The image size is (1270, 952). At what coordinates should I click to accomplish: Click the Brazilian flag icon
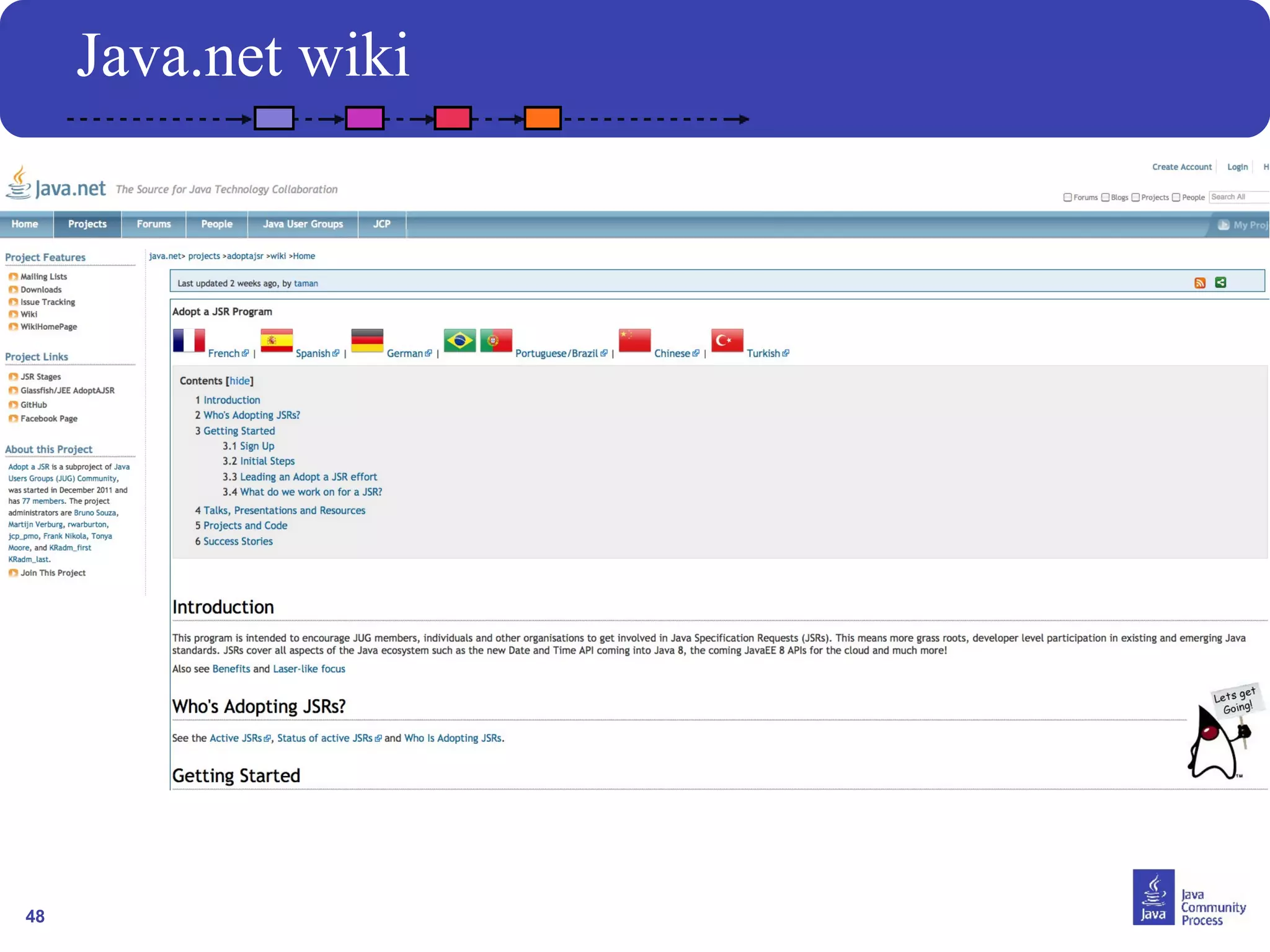pos(460,340)
